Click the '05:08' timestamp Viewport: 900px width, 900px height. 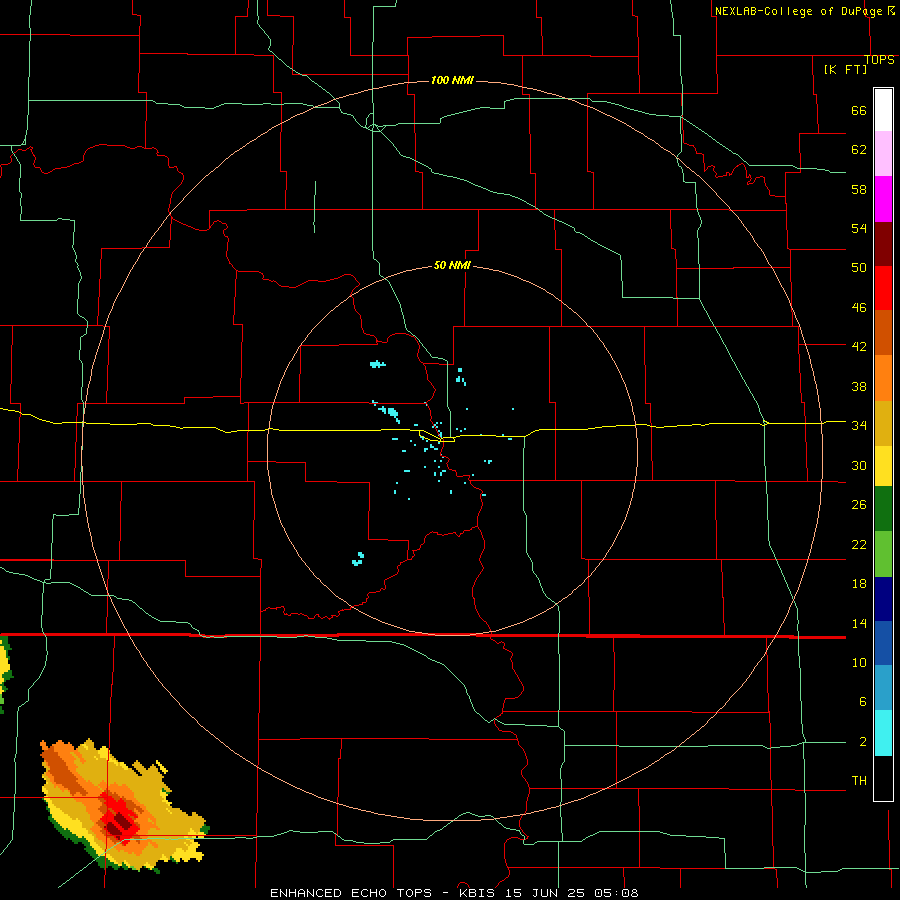point(616,893)
